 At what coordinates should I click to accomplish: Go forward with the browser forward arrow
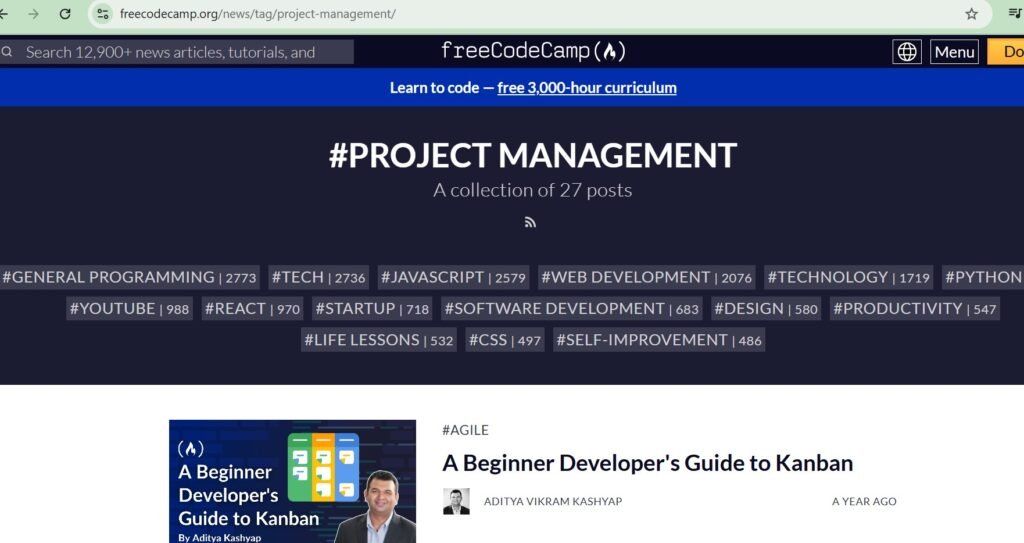tap(34, 14)
